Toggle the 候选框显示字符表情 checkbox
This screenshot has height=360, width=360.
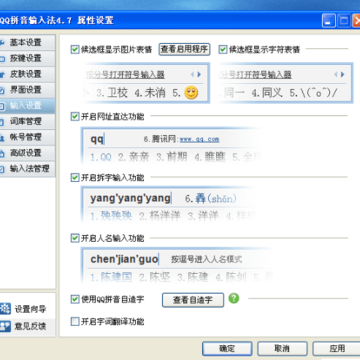[223, 50]
